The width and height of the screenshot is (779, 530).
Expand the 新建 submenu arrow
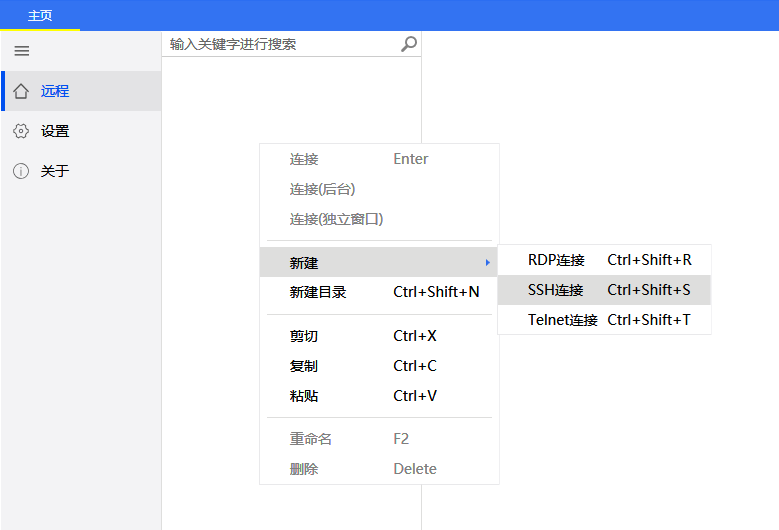(x=487, y=263)
